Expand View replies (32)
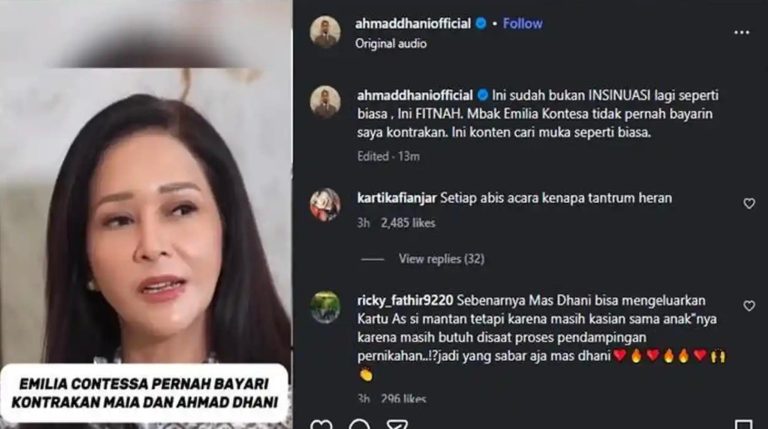This screenshot has width=768, height=429. tap(441, 259)
